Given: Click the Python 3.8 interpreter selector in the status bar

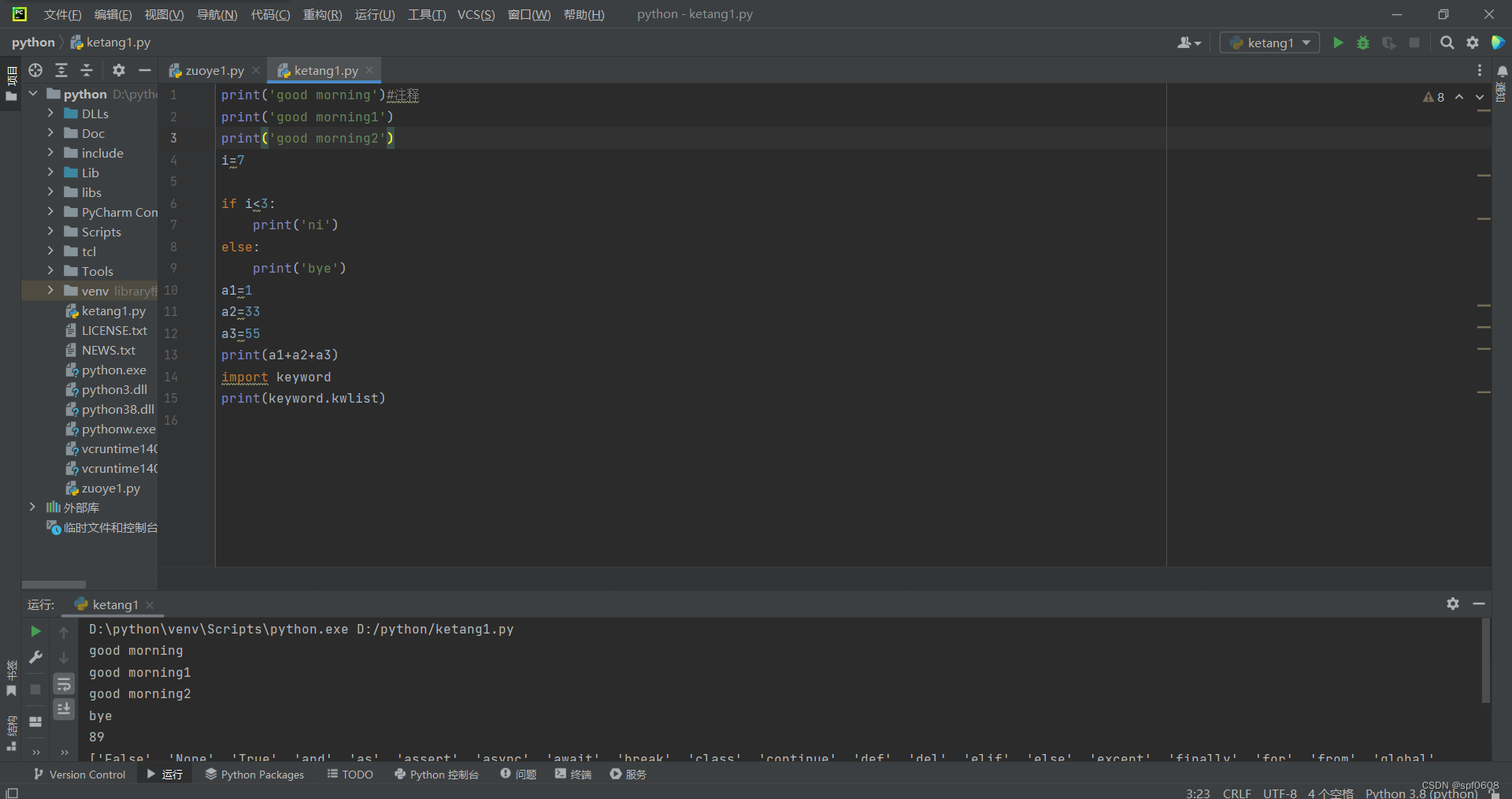Looking at the screenshot, I should point(1421,793).
